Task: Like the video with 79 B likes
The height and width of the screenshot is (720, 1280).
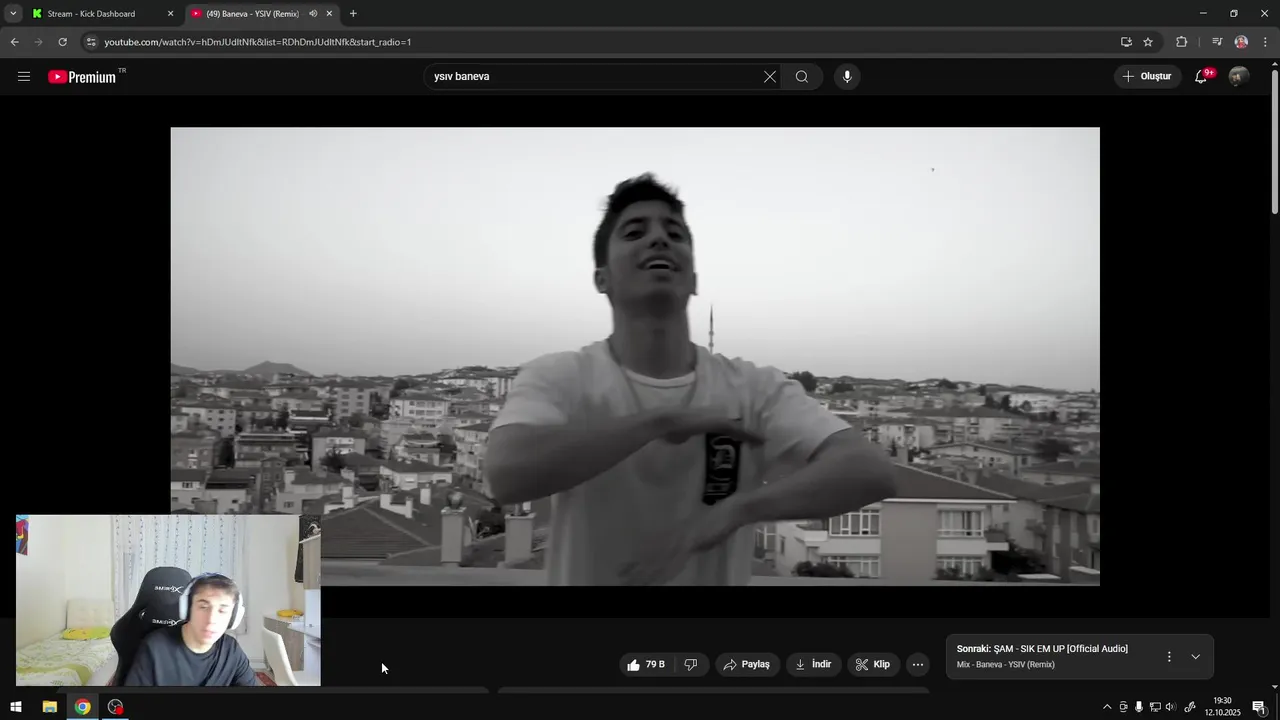Action: click(x=646, y=664)
